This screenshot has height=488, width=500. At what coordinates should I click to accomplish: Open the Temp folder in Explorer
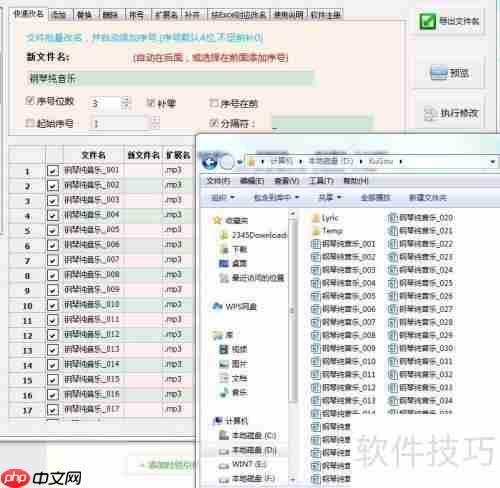pos(327,231)
